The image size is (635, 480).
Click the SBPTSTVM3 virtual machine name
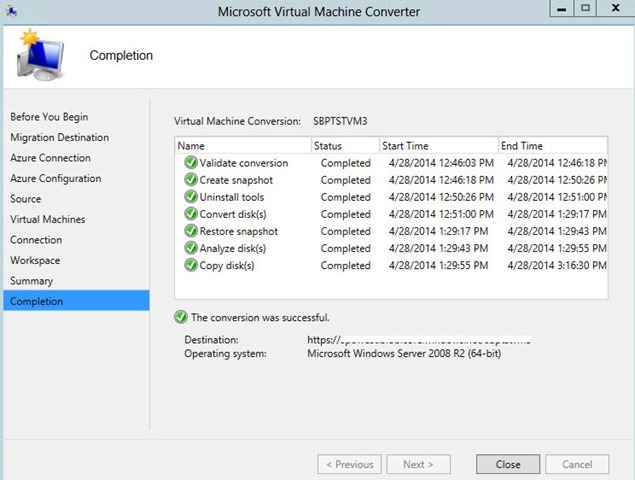point(340,121)
